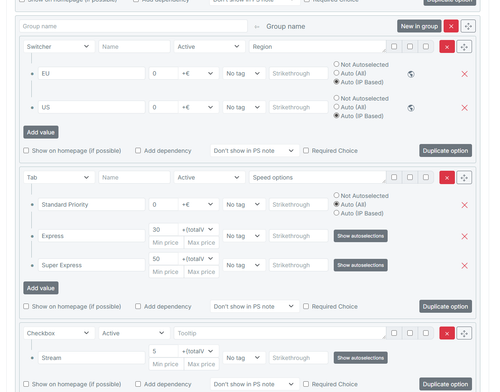Remove the US value

pos(464,108)
